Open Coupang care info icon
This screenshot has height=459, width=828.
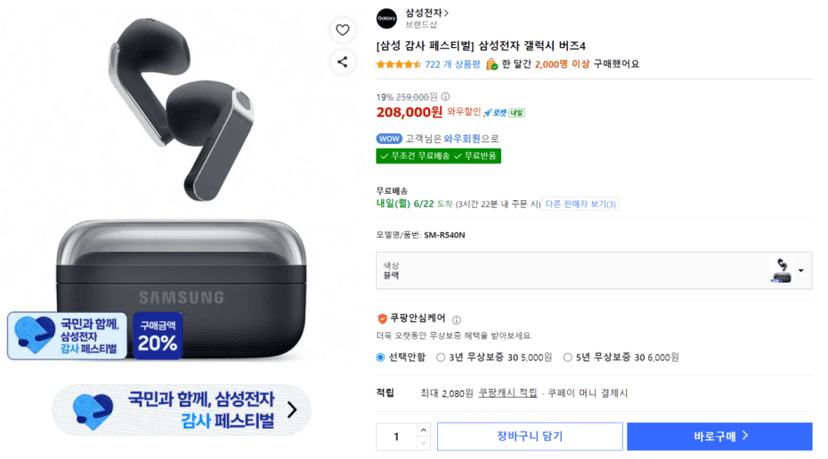point(456,320)
